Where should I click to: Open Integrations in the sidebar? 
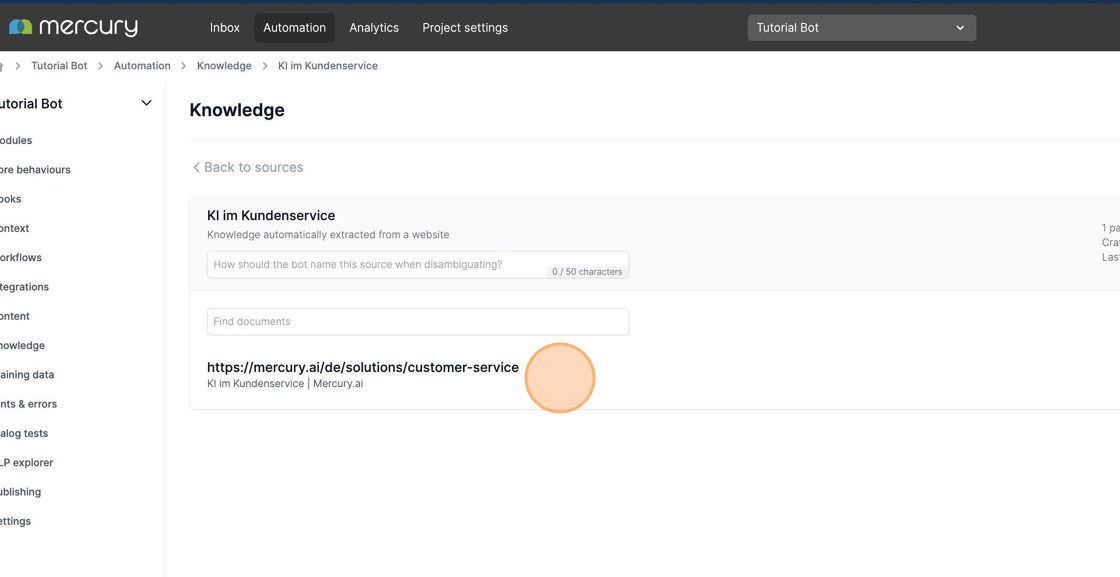[x=24, y=287]
